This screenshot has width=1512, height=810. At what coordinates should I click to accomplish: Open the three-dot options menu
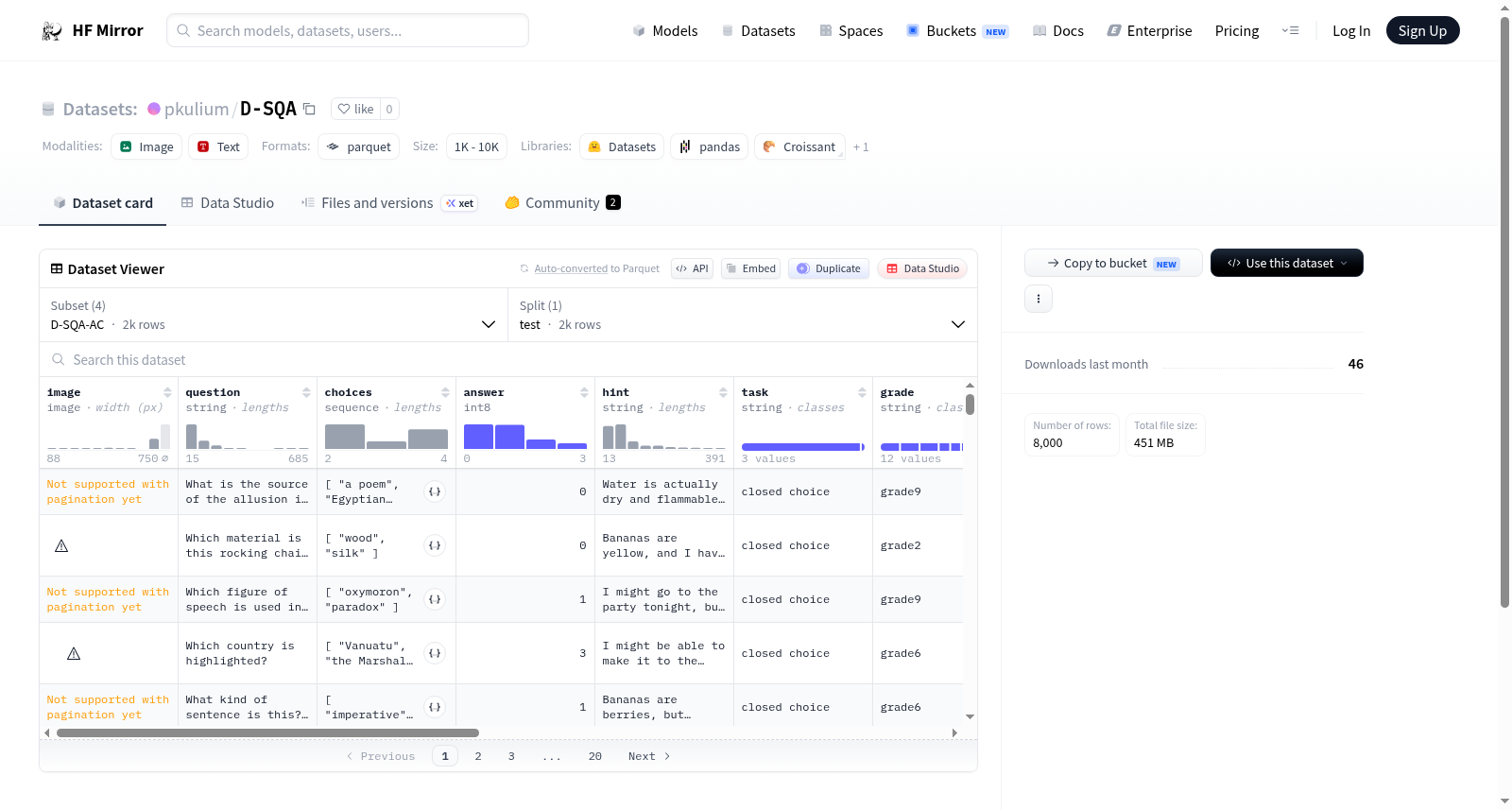pos(1039,299)
